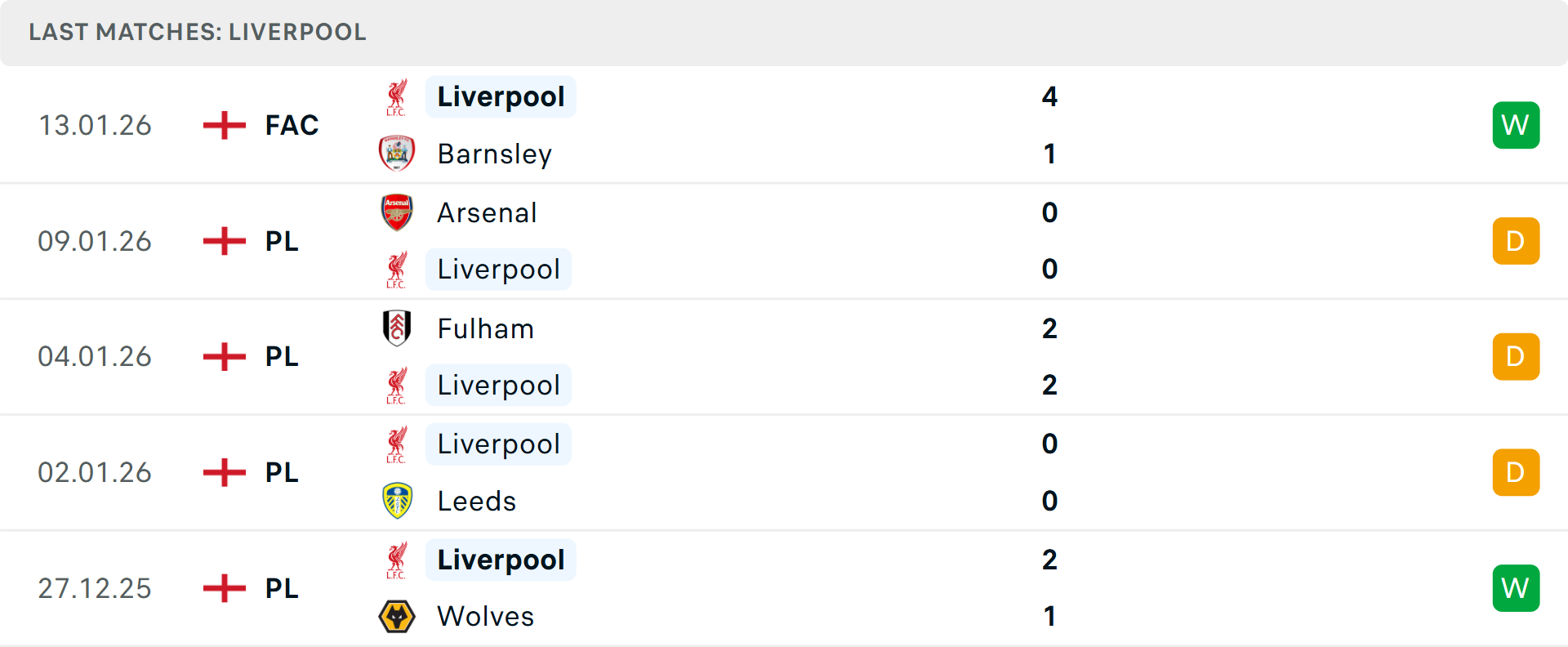This screenshot has width=1568, height=647.
Task: Click the orange D badge for Arsenal match
Action: coord(1516,241)
